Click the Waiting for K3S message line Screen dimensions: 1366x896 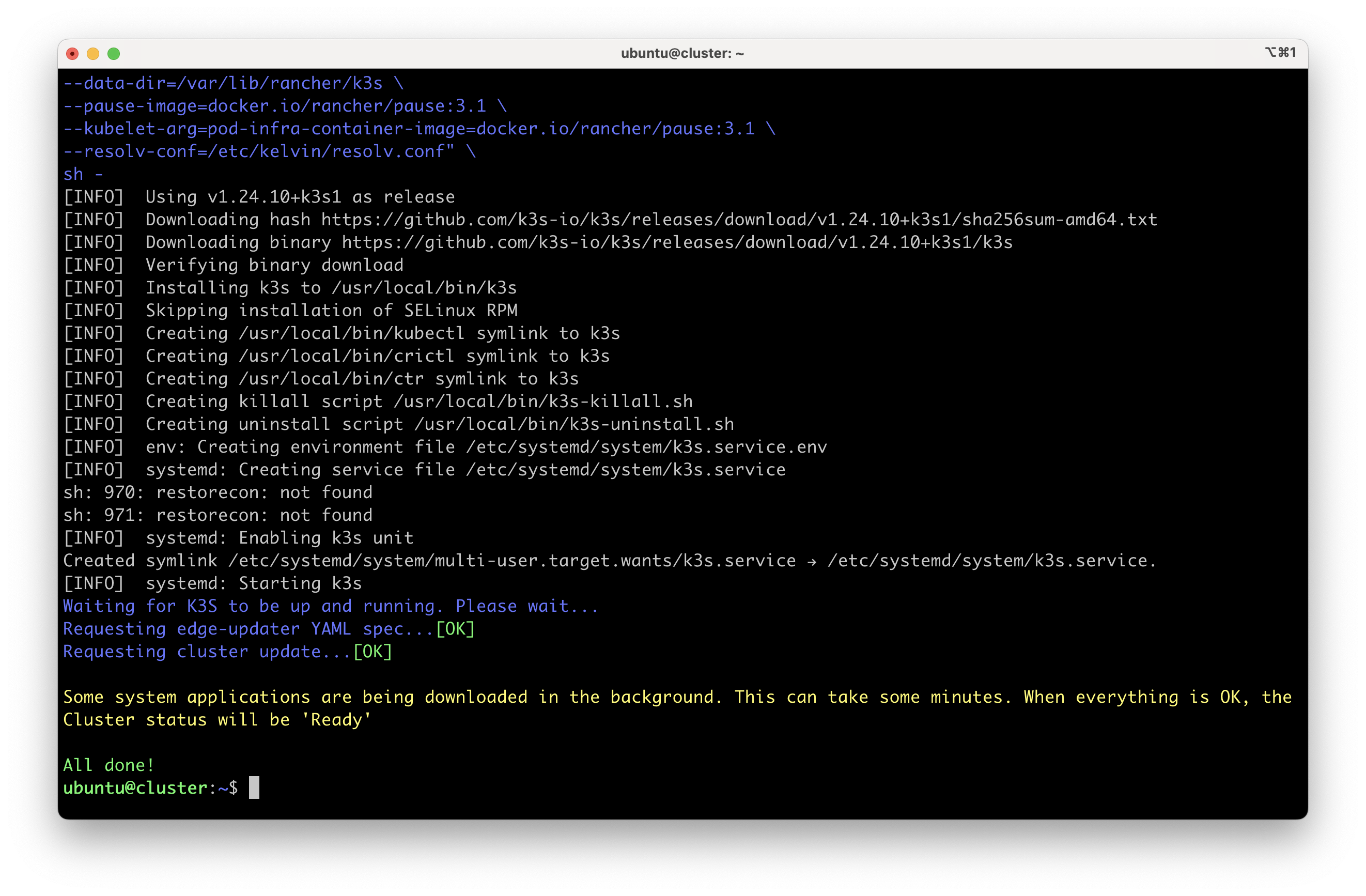click(330, 606)
